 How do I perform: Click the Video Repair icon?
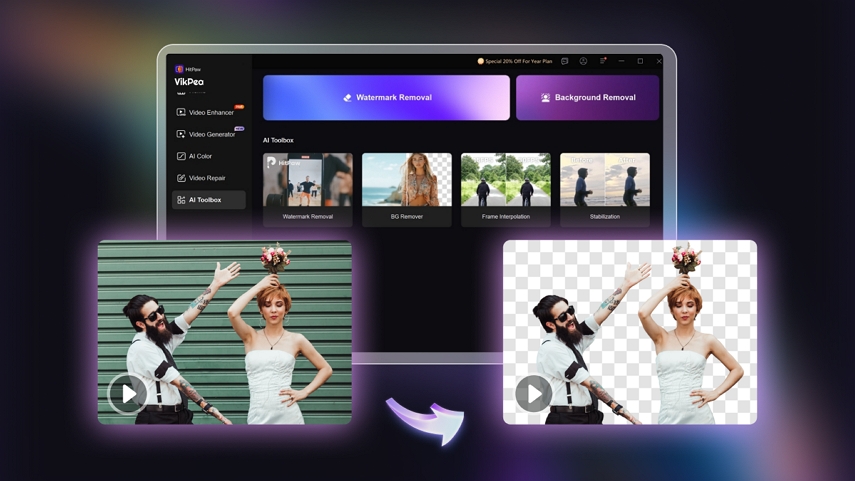click(x=181, y=178)
